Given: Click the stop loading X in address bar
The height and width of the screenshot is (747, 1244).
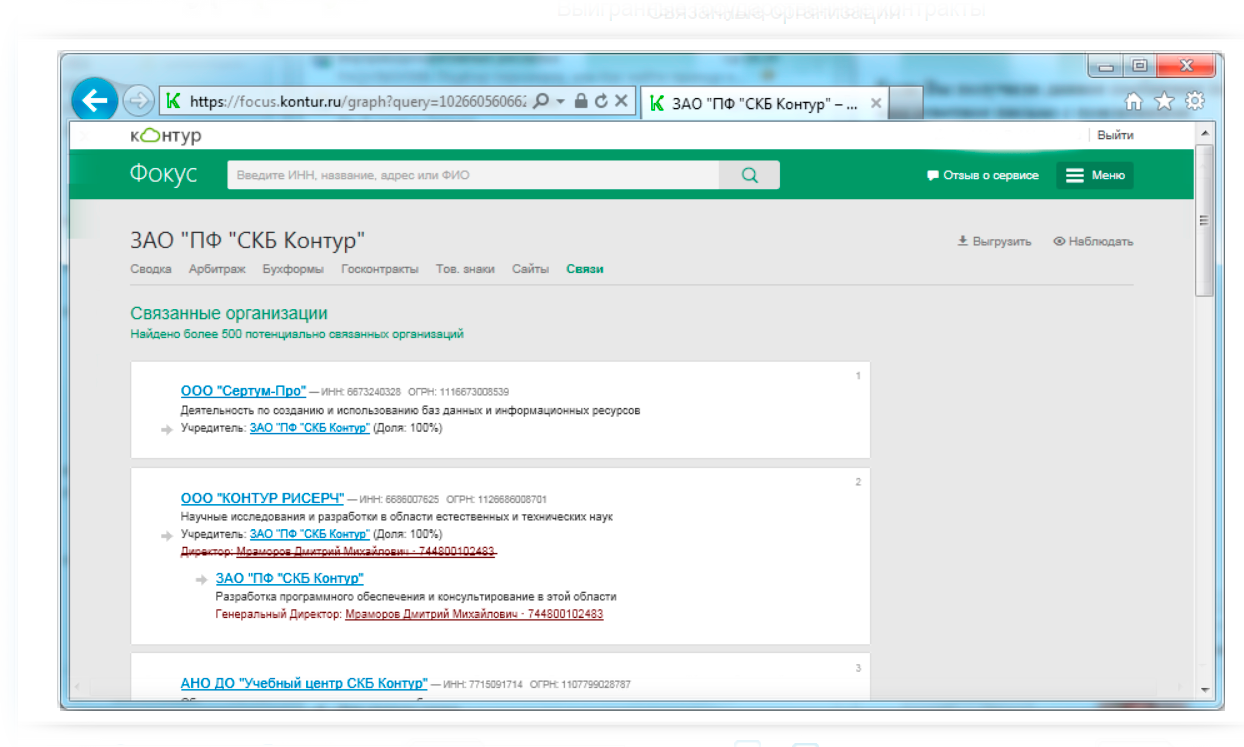Looking at the screenshot, I should [621, 101].
